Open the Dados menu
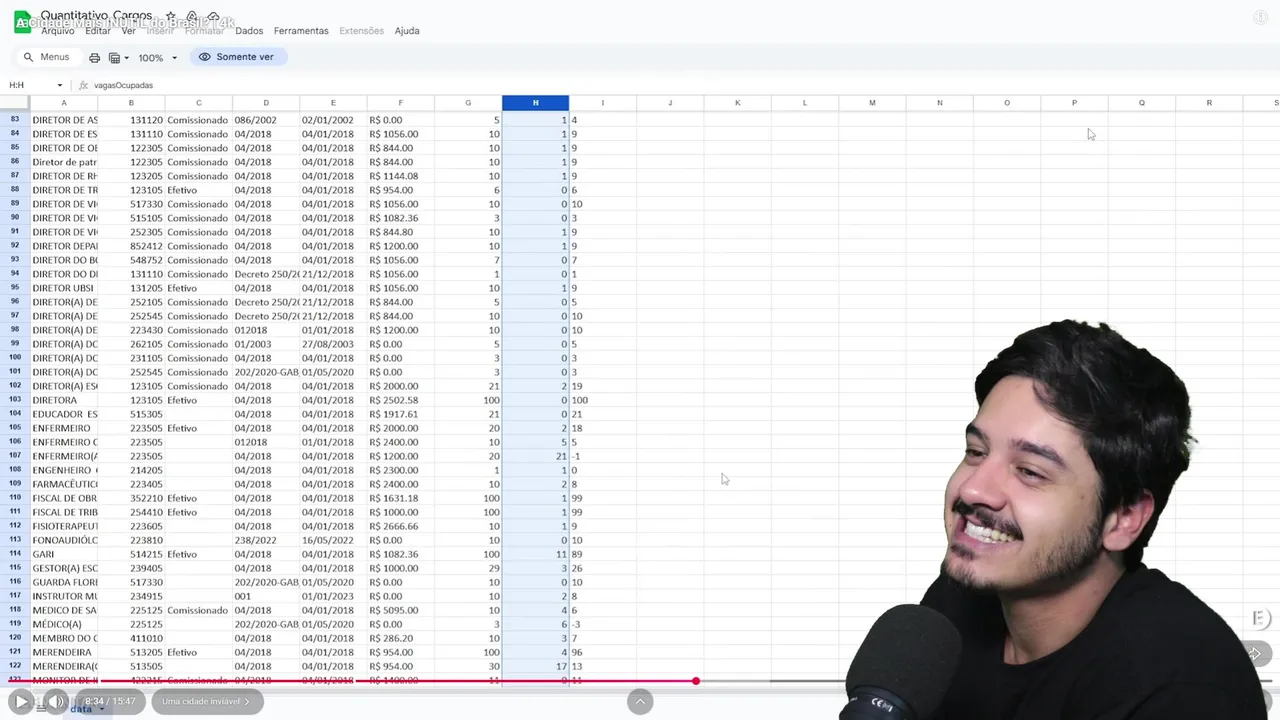Image resolution: width=1280 pixels, height=720 pixels. point(249,31)
